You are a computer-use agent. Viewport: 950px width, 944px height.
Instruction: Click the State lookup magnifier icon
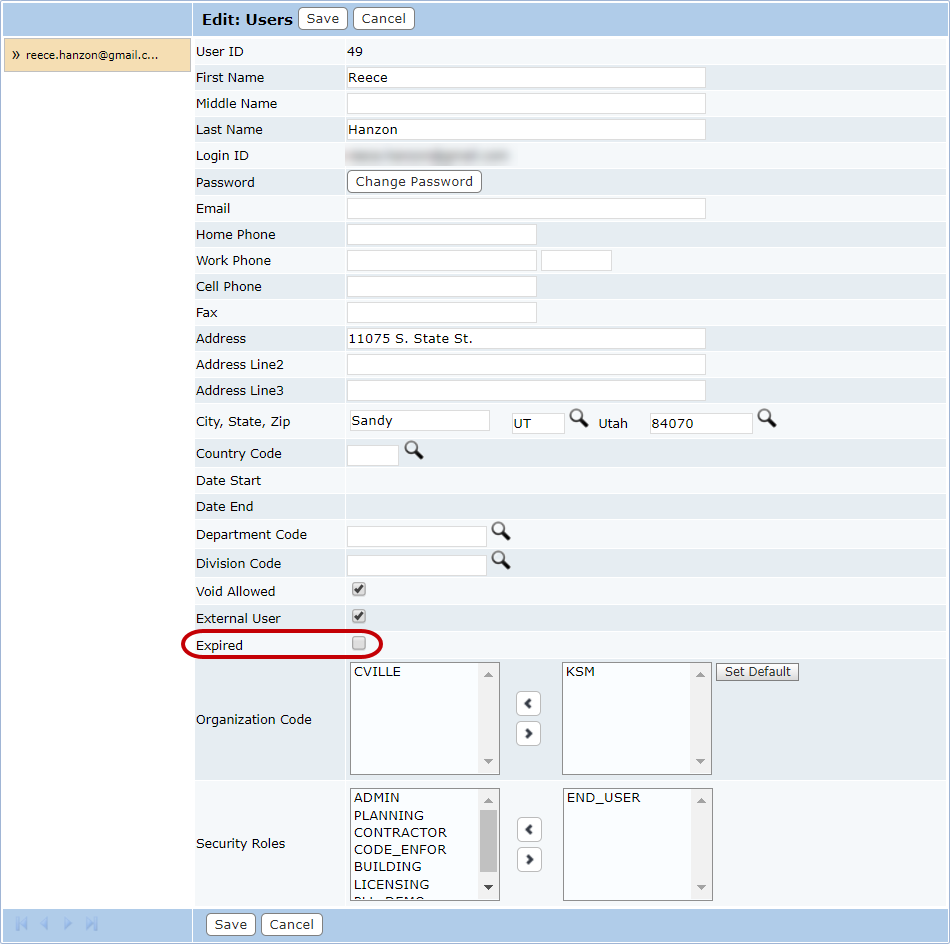pos(578,419)
